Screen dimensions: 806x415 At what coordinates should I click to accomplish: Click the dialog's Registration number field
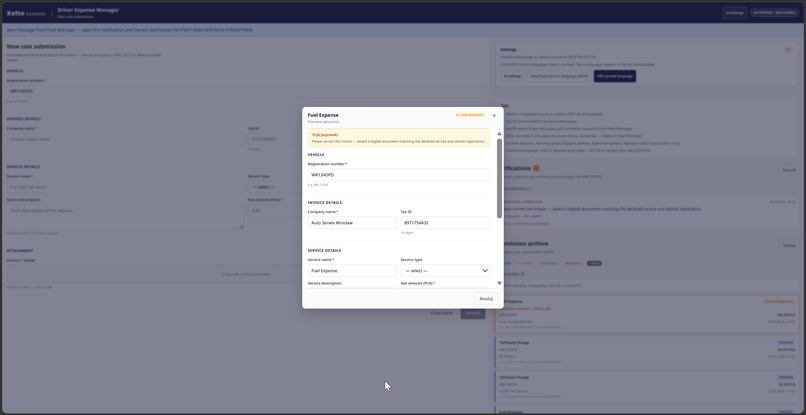398,175
